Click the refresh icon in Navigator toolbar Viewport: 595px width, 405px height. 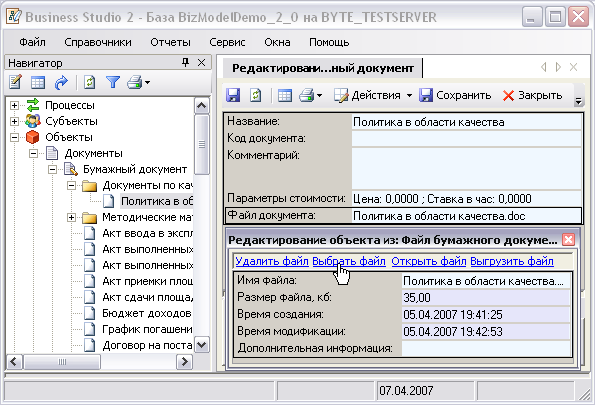click(90, 82)
